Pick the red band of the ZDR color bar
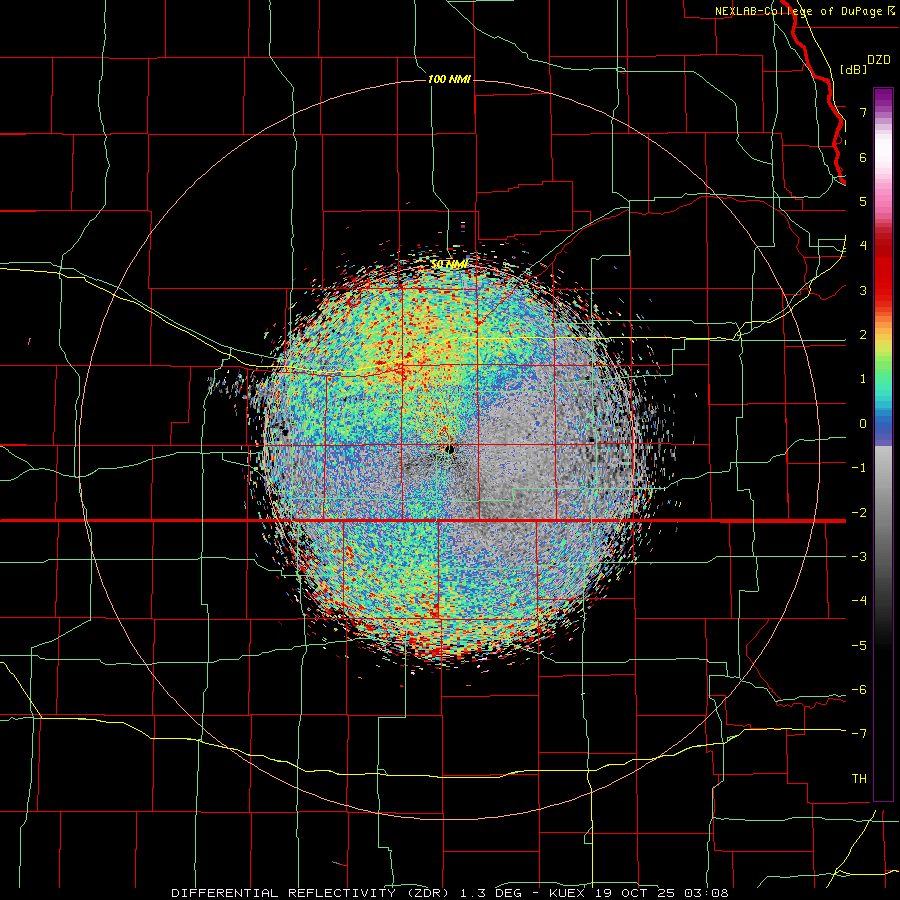 [883, 273]
